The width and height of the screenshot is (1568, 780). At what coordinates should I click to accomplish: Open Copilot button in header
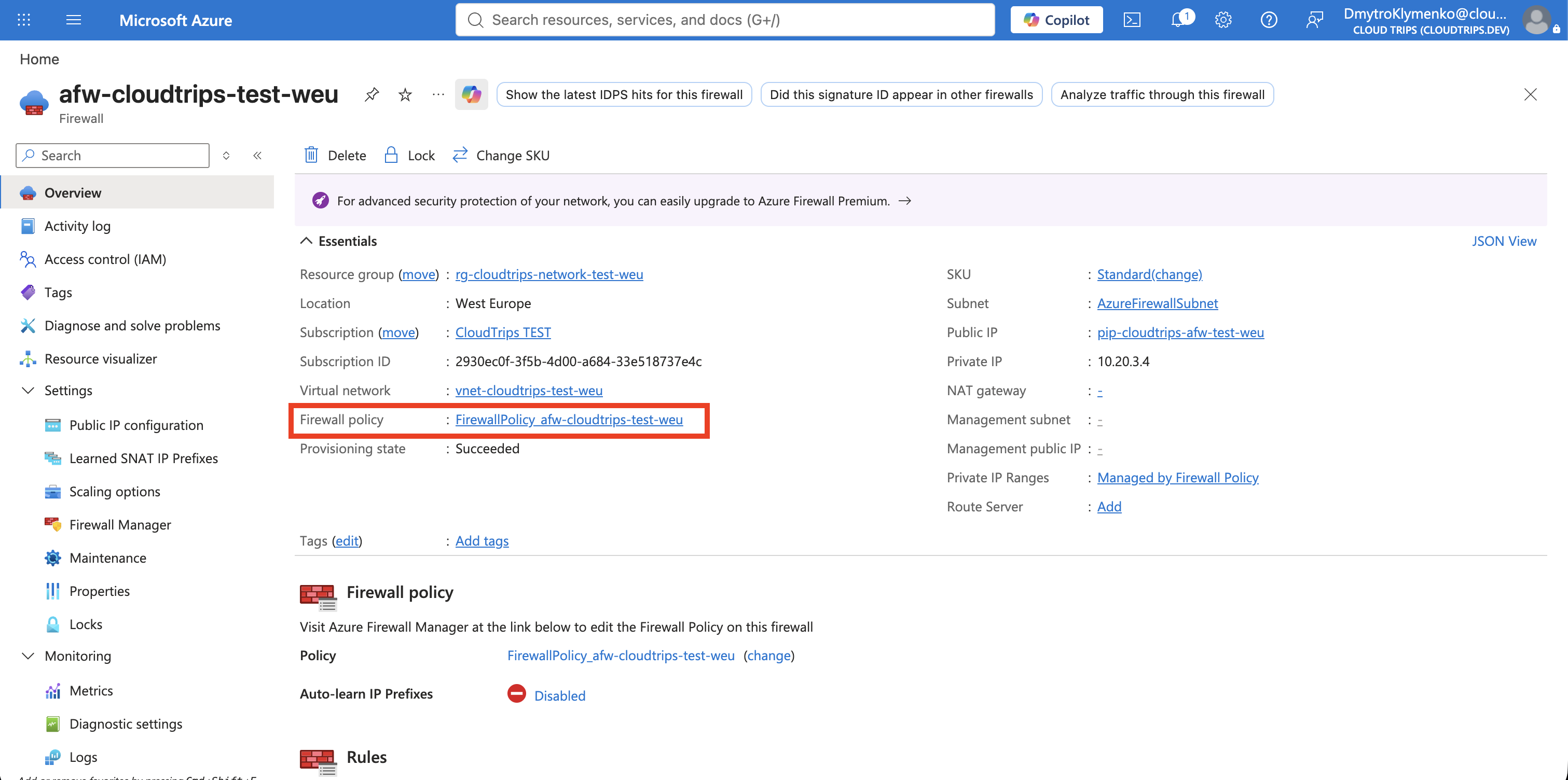(1056, 20)
